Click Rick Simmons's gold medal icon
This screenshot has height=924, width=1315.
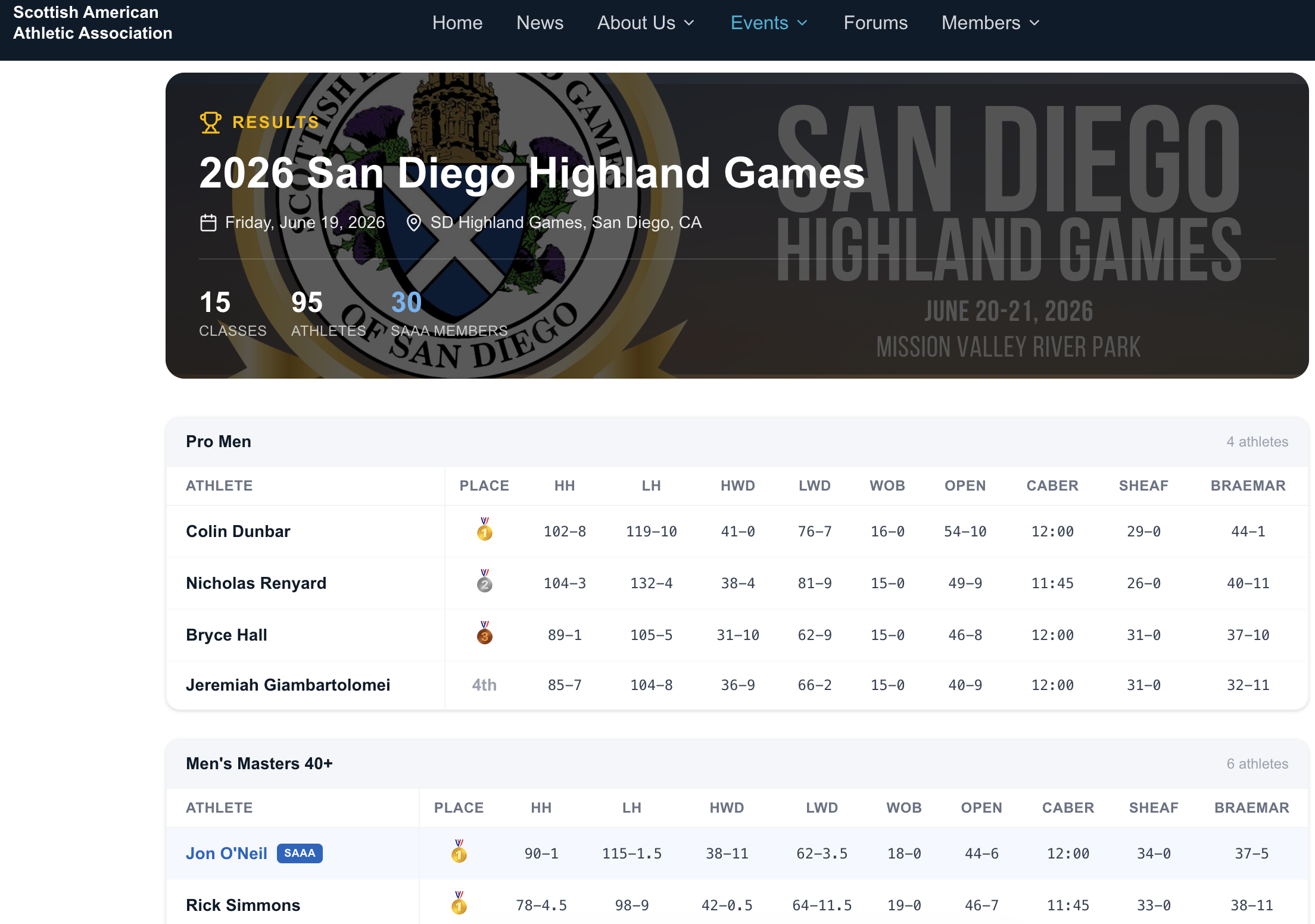pyautogui.click(x=459, y=903)
